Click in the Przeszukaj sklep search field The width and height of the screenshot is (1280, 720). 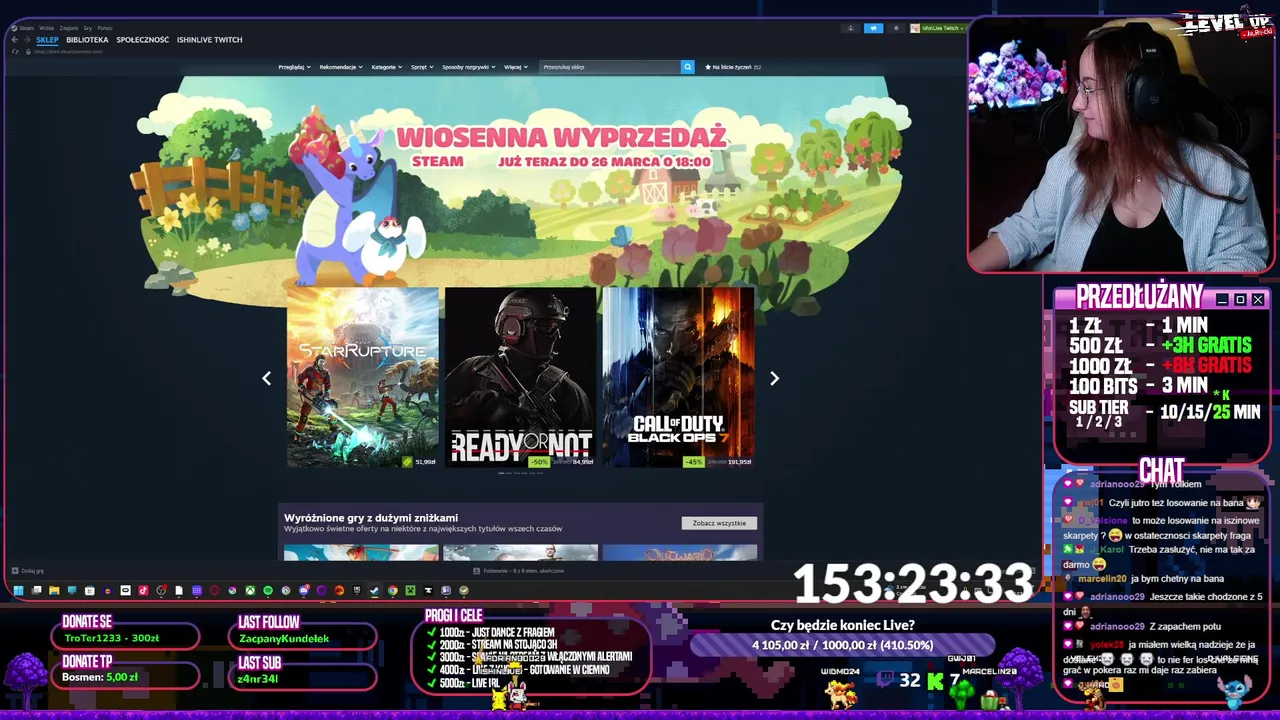(609, 67)
